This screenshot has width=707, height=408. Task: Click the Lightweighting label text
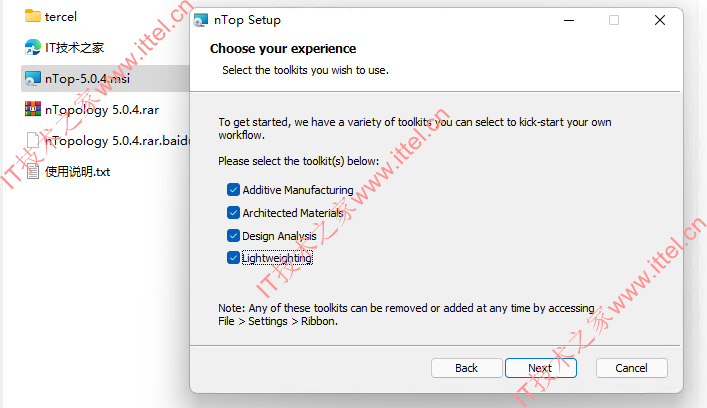click(x=277, y=258)
